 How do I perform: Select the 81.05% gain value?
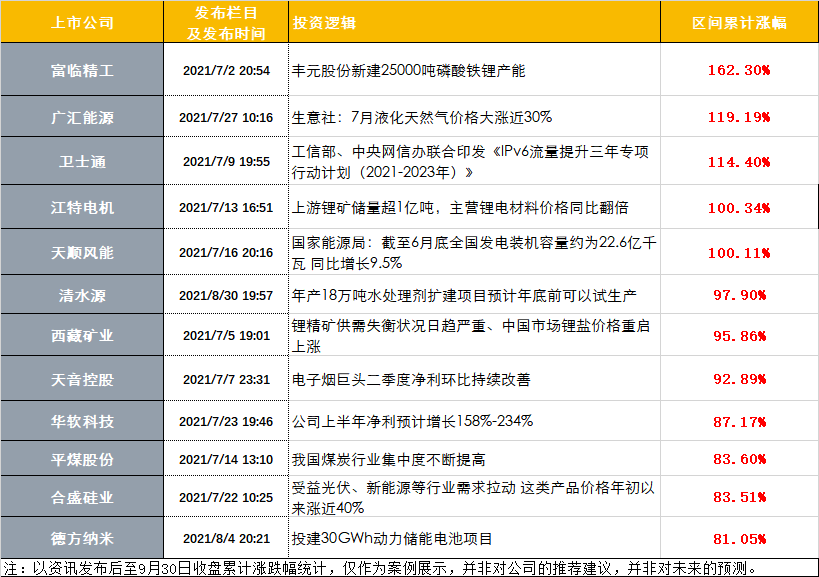pos(739,538)
